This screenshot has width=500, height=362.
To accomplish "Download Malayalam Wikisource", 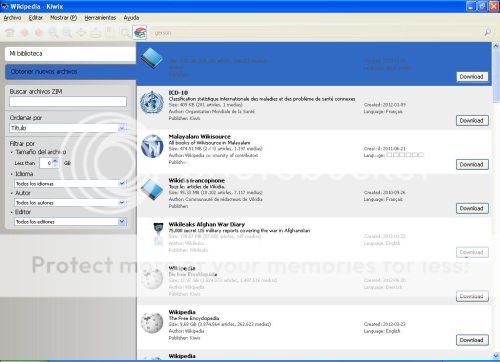I will click(472, 164).
